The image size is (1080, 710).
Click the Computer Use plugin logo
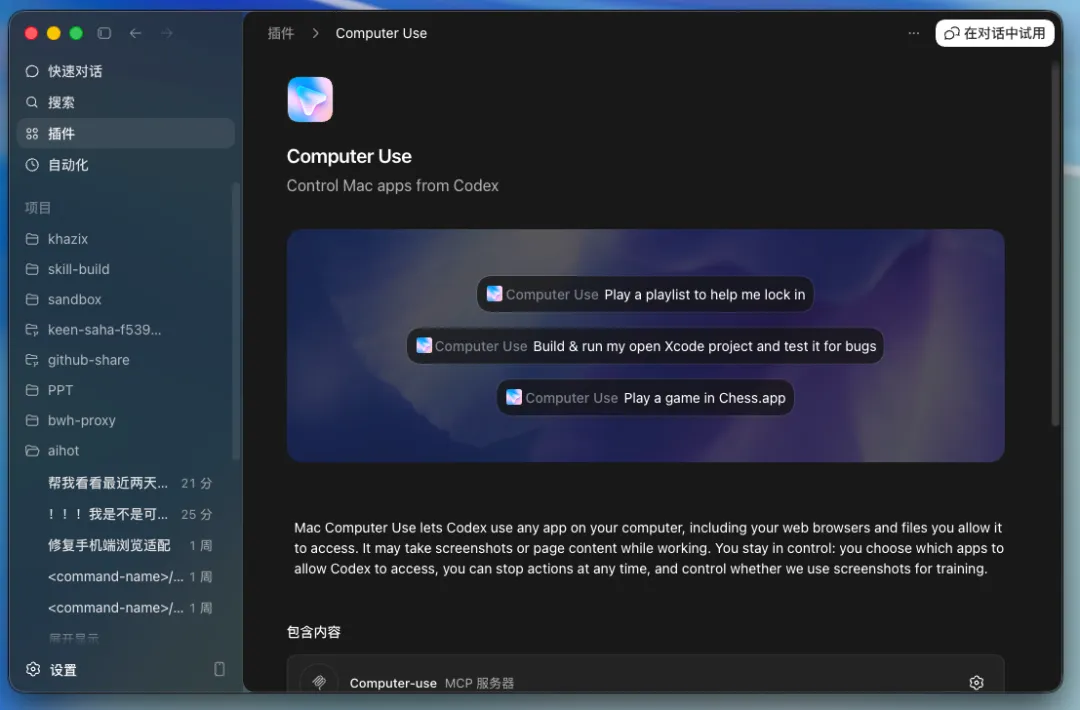coord(310,99)
